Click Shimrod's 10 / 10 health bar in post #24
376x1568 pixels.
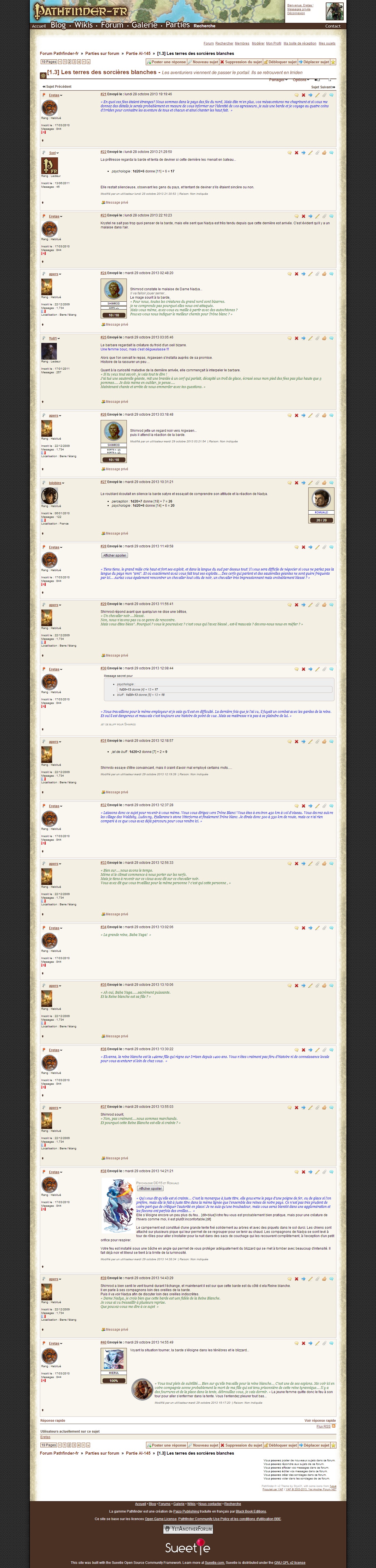(114, 315)
